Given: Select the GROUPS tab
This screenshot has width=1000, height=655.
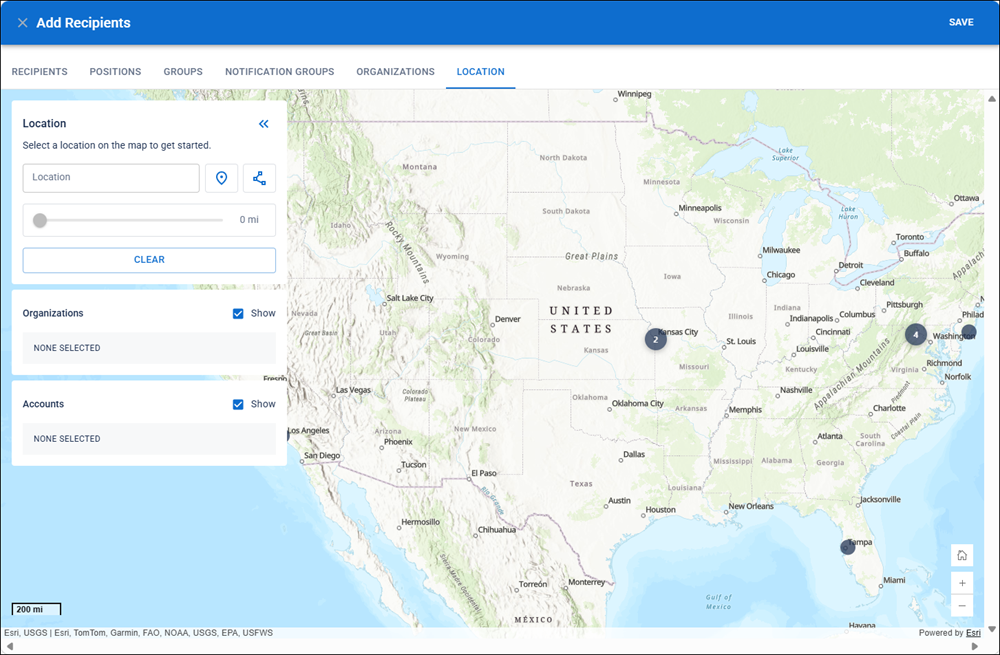Looking at the screenshot, I should click(183, 71).
